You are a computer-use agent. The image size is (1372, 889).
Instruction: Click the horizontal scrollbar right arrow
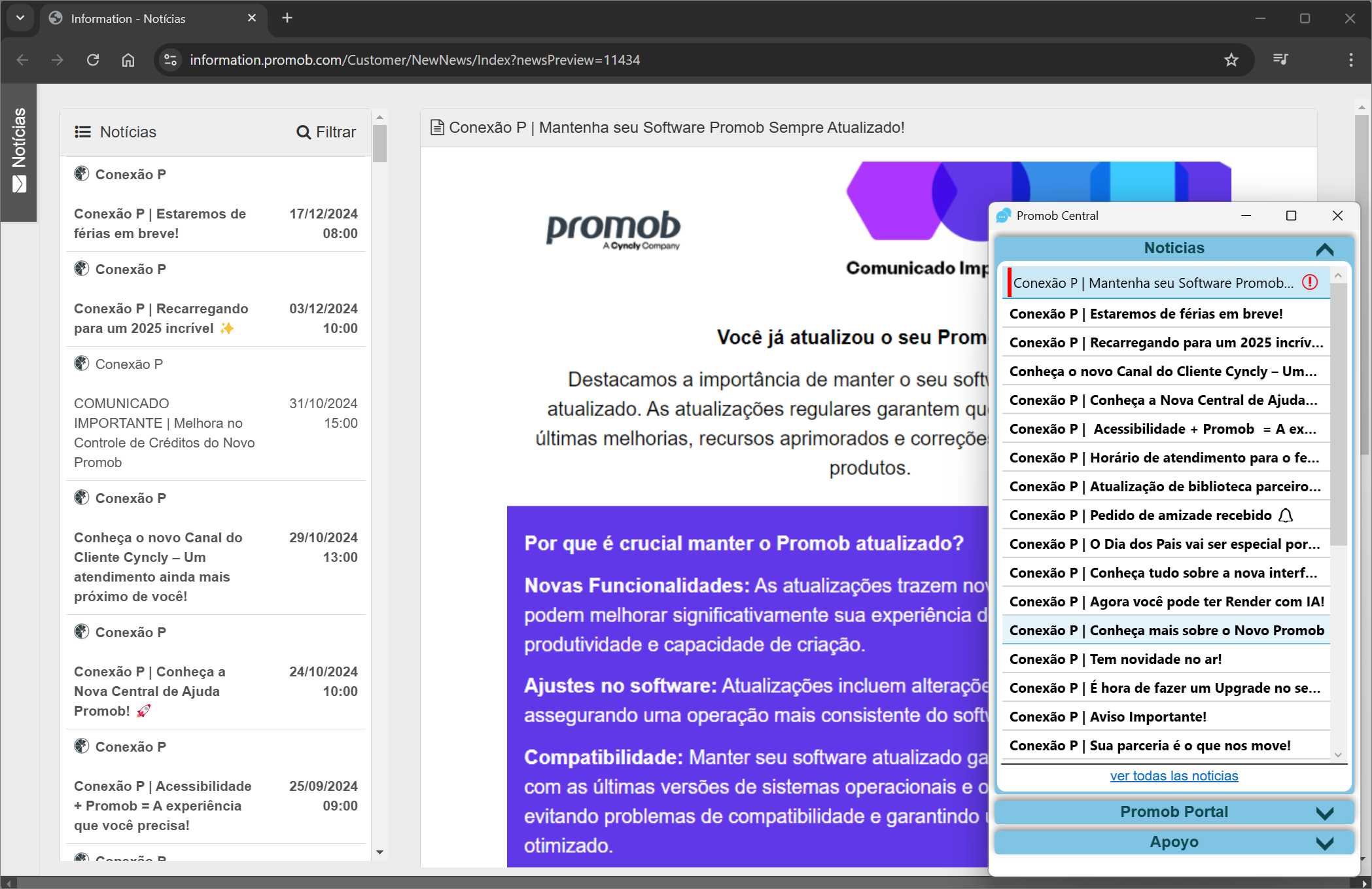(1365, 883)
